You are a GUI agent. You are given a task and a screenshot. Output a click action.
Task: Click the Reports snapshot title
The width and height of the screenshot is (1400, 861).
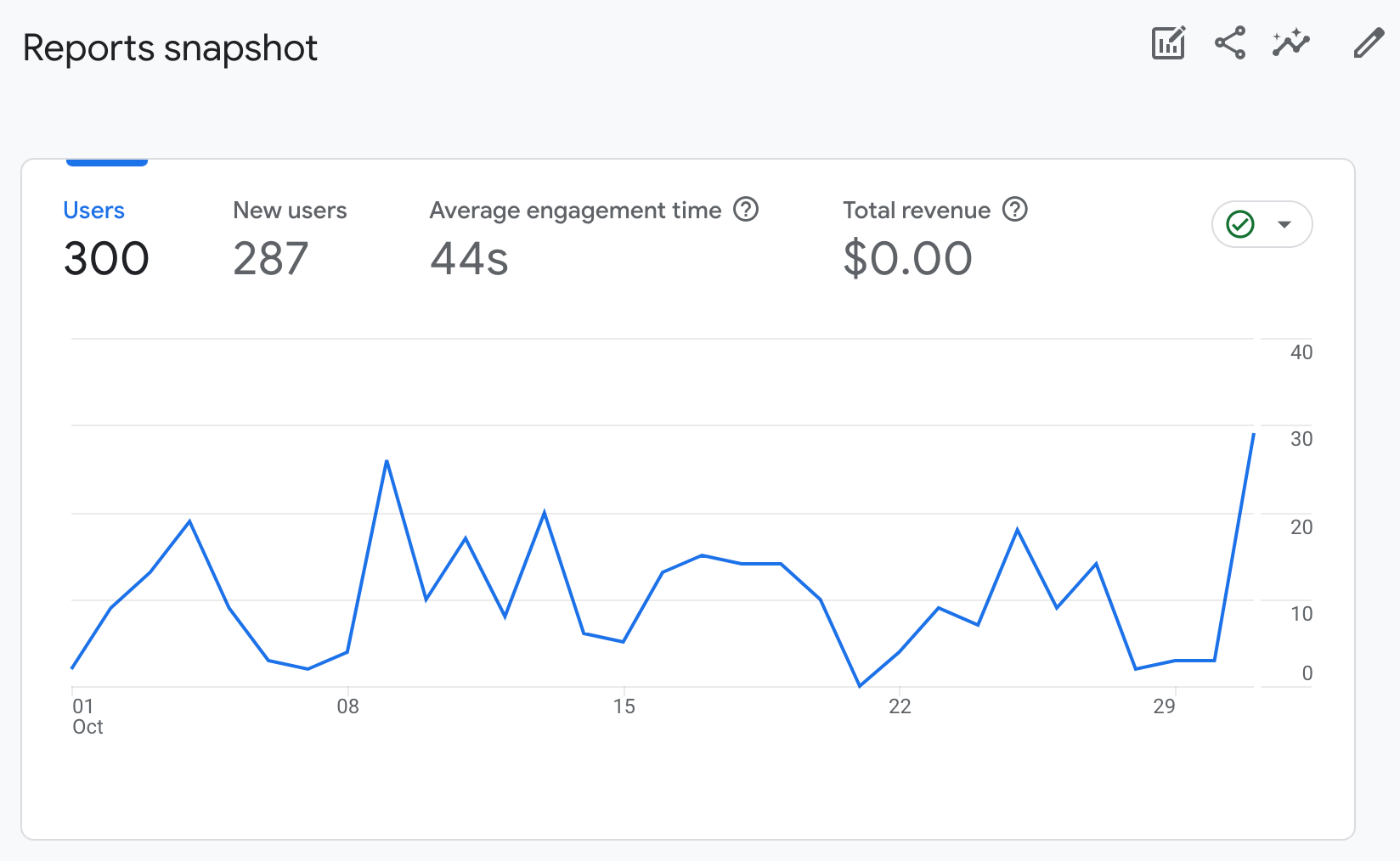coord(170,48)
